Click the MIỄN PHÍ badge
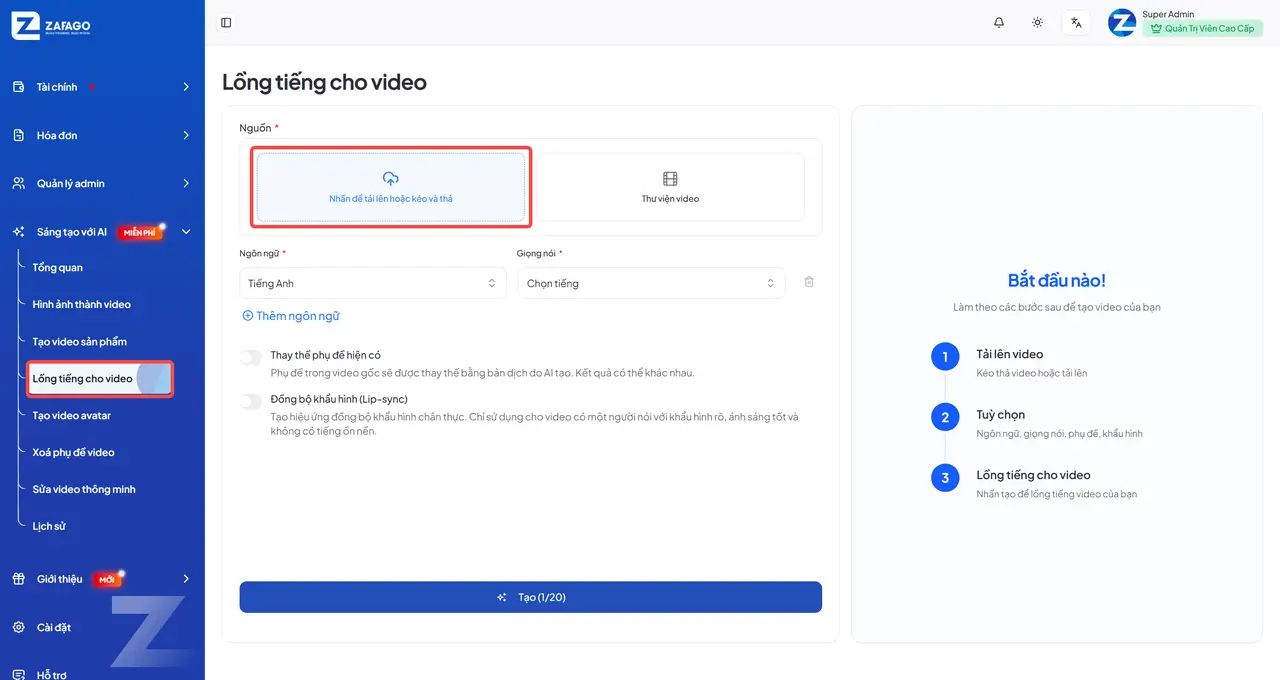 (140, 232)
